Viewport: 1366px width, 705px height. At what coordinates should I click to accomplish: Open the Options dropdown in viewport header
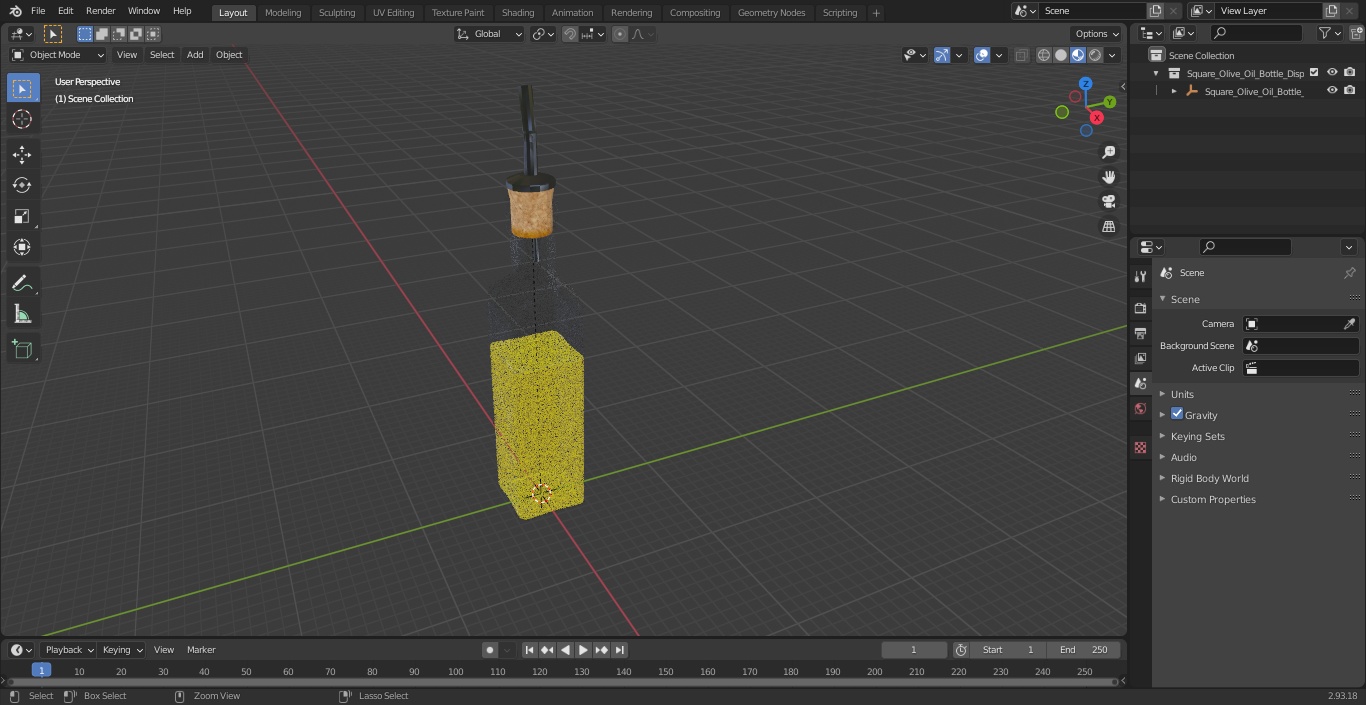point(1097,34)
